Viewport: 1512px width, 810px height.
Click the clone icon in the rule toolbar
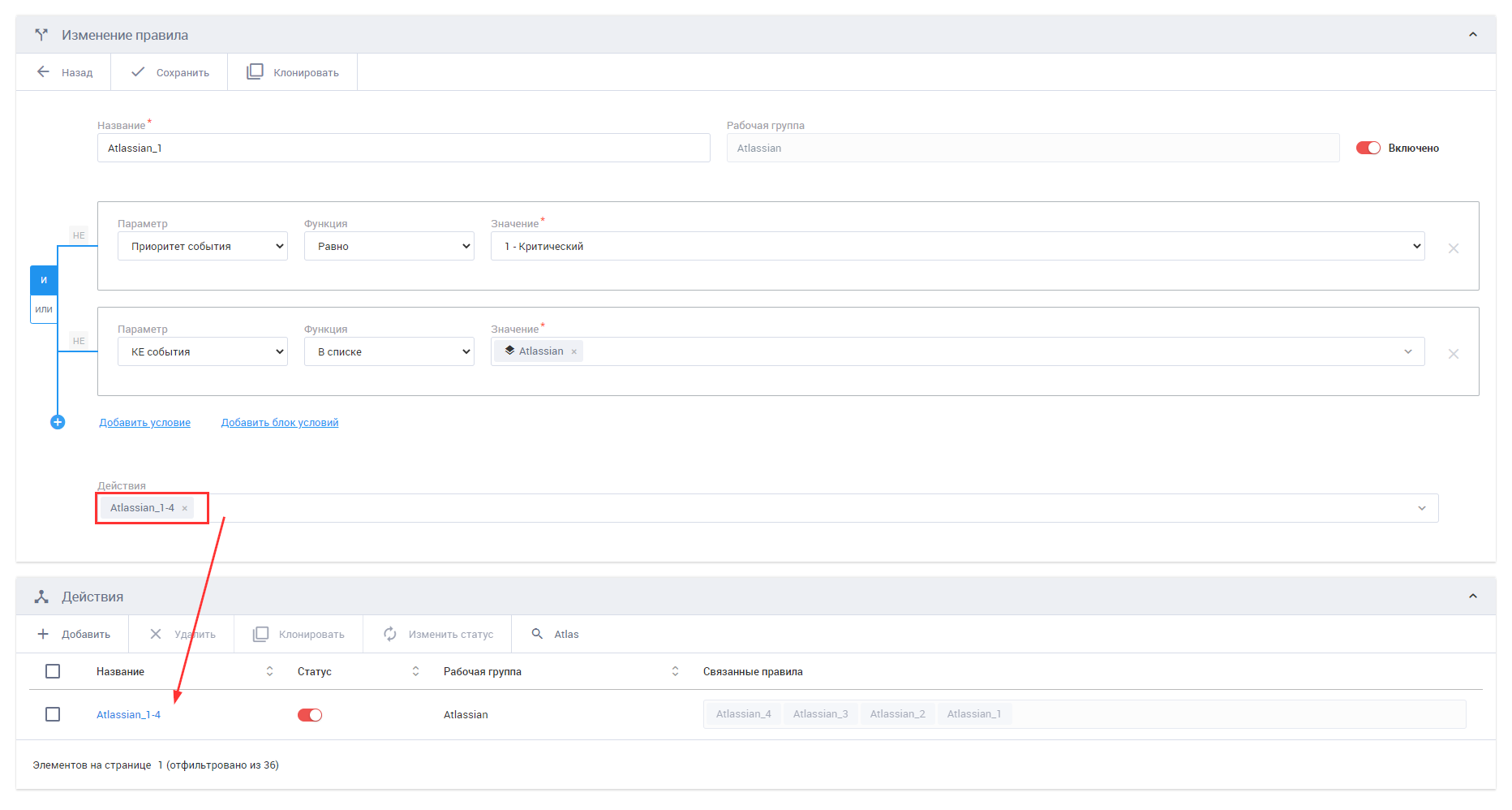click(x=255, y=71)
